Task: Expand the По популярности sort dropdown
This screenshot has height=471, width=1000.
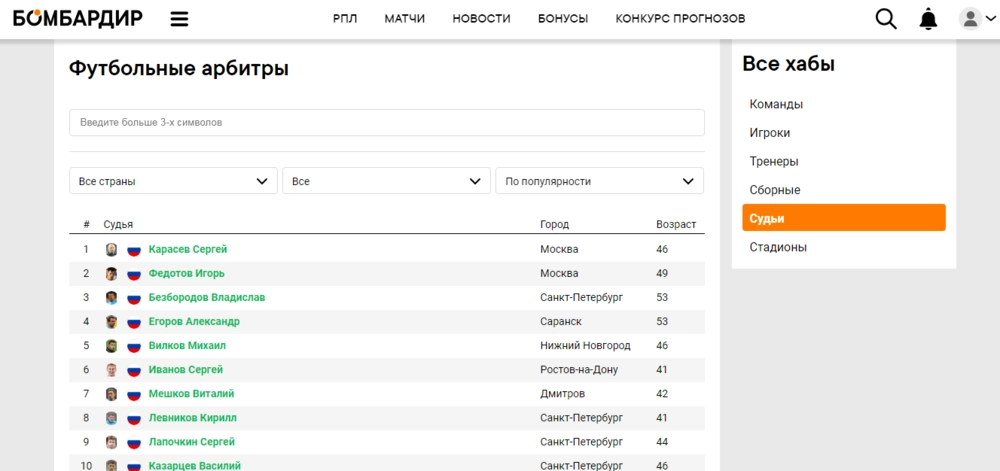Action: tap(599, 181)
